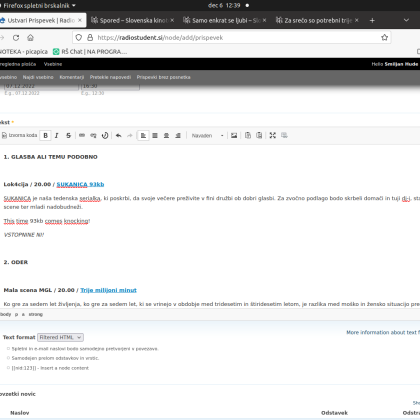Insert a link with the link icon
The image size is (420, 420).
pos(82,135)
